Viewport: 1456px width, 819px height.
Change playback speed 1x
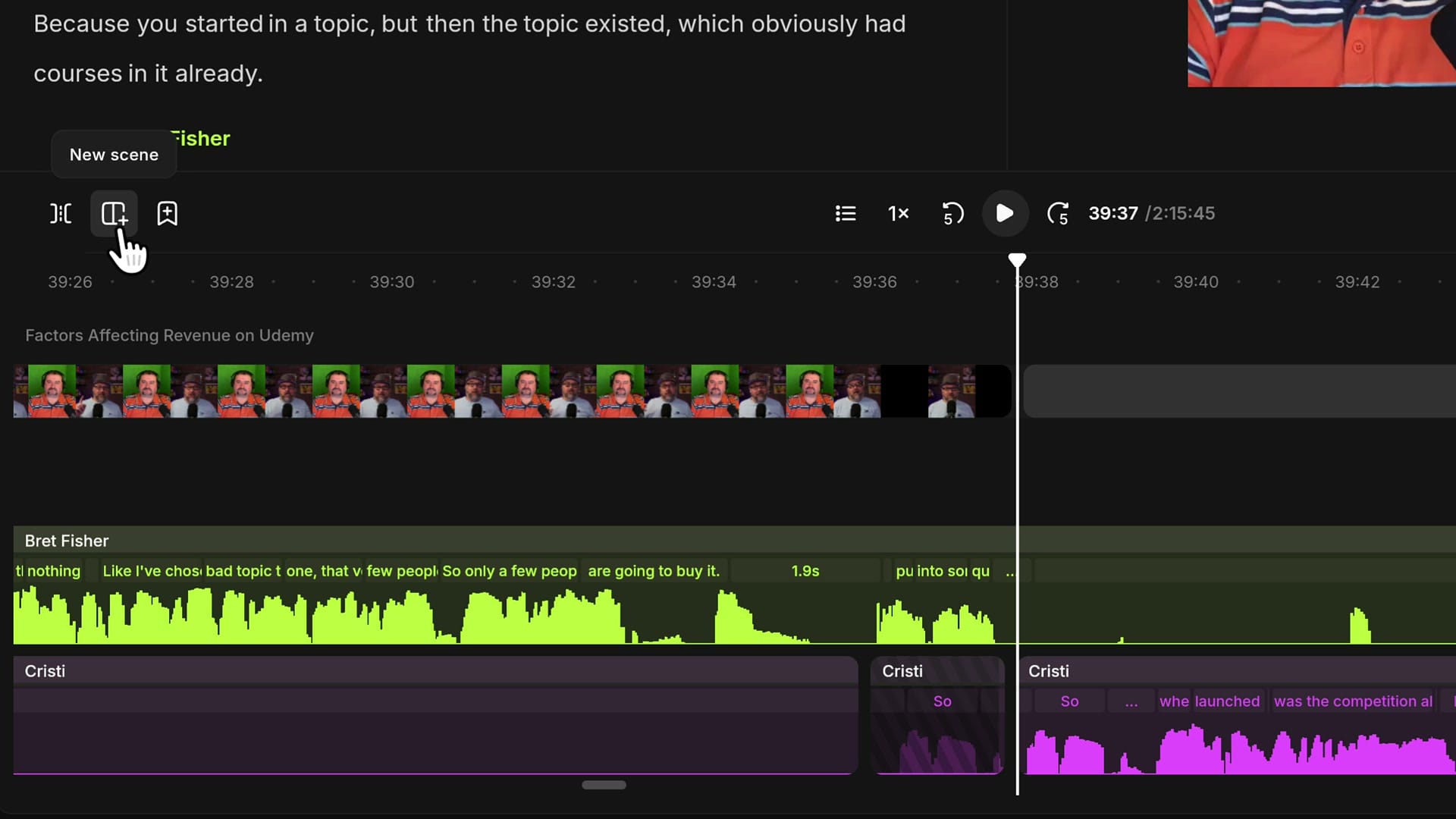tap(899, 213)
